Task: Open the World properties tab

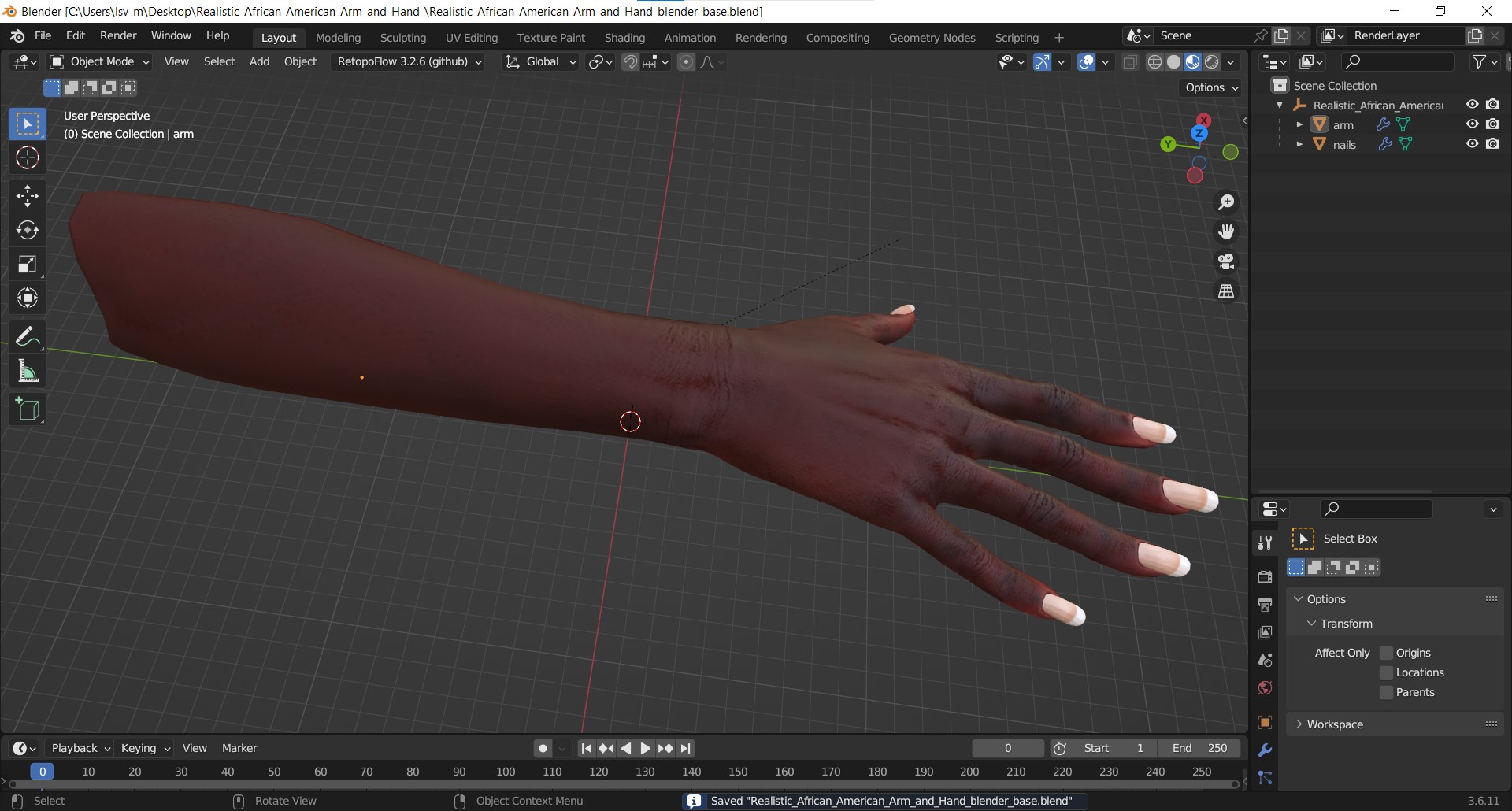Action: click(x=1265, y=688)
